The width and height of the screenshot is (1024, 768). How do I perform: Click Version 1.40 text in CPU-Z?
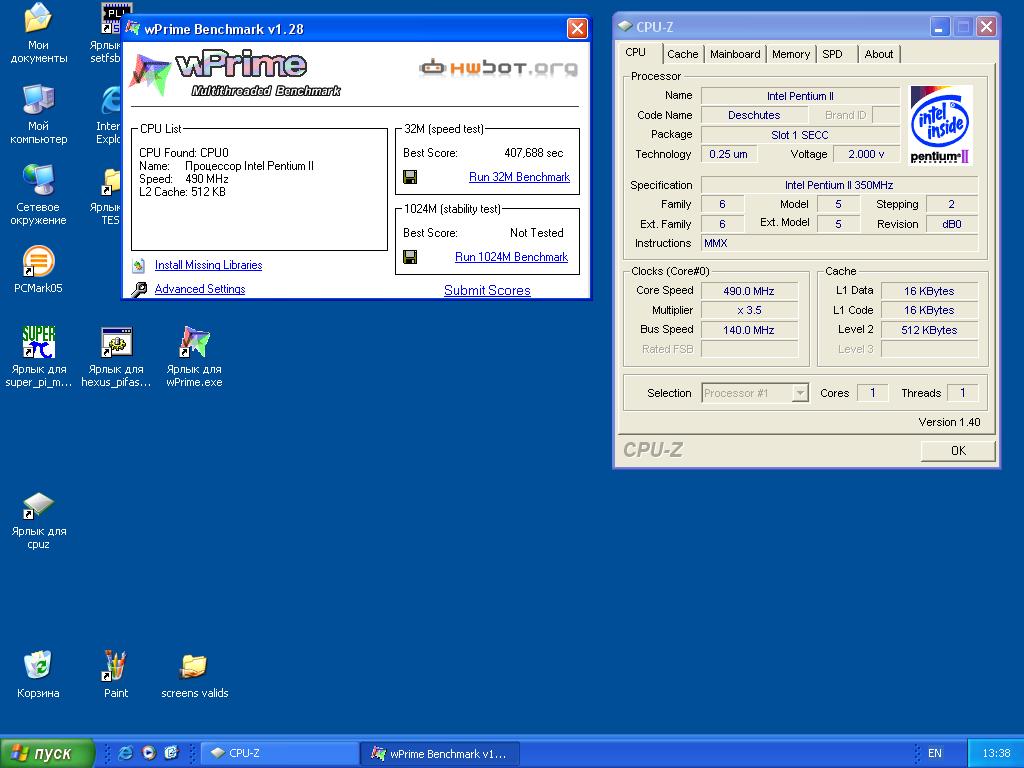[x=949, y=422]
